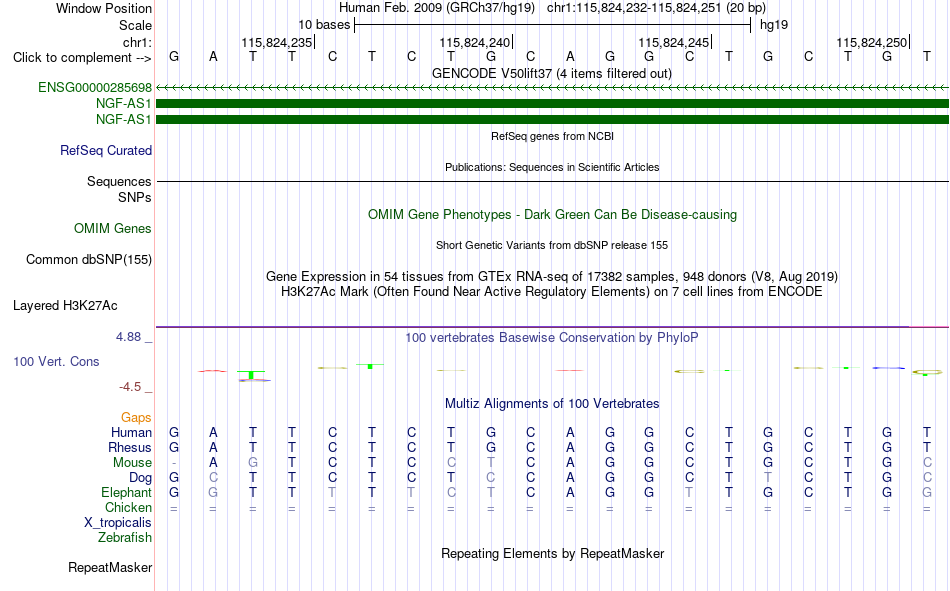The image size is (950, 591).
Task: Select the Dog species row label
Action: pos(140,478)
